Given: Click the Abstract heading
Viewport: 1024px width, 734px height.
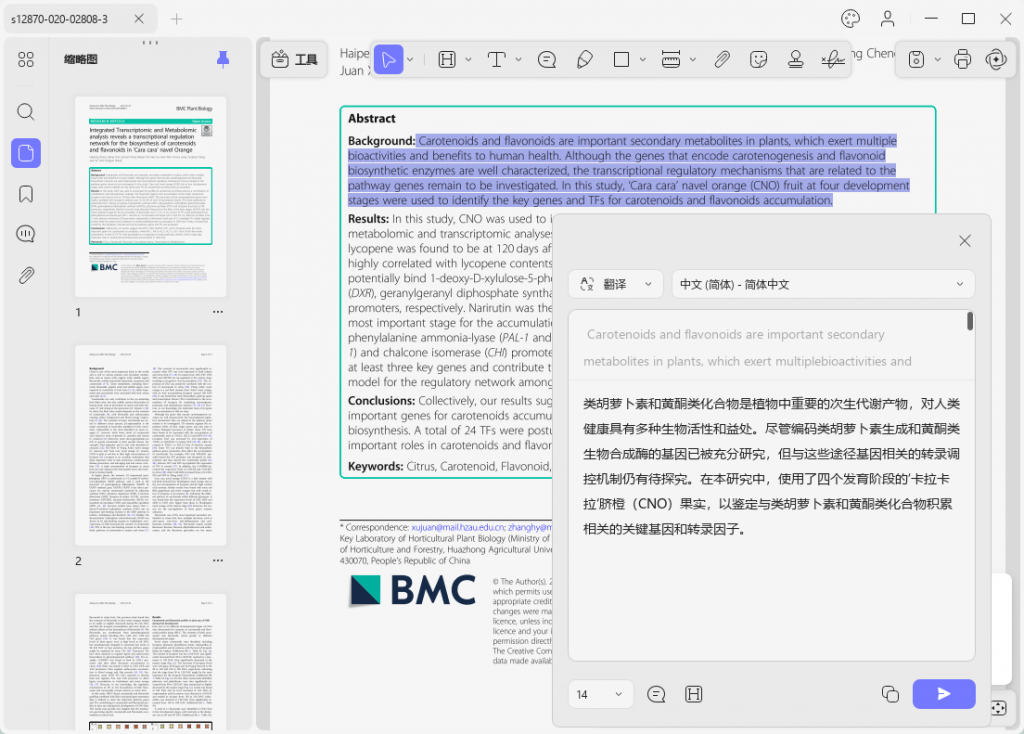Looking at the screenshot, I should pyautogui.click(x=372, y=118).
